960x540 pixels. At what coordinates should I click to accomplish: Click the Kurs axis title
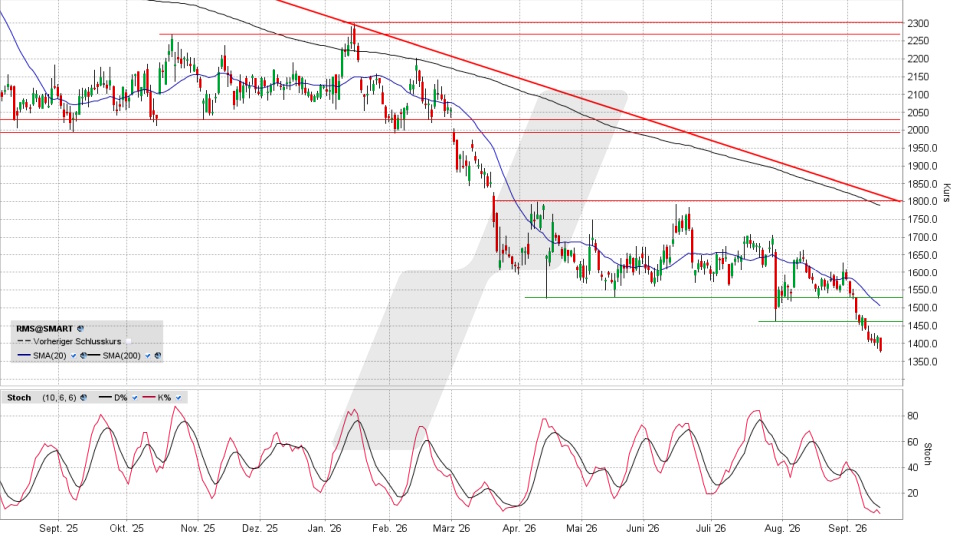click(x=946, y=193)
